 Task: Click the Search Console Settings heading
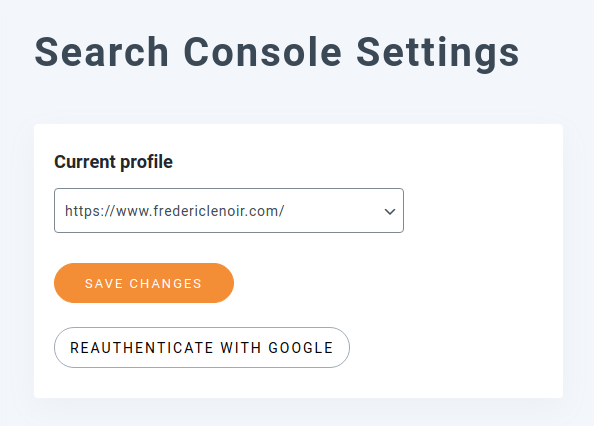click(x=277, y=53)
